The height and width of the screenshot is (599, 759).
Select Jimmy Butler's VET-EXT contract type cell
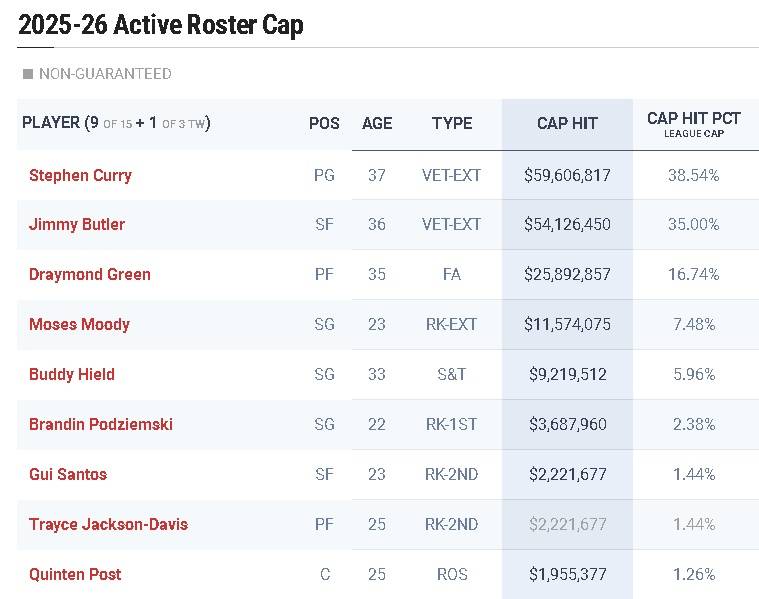[x=452, y=225]
